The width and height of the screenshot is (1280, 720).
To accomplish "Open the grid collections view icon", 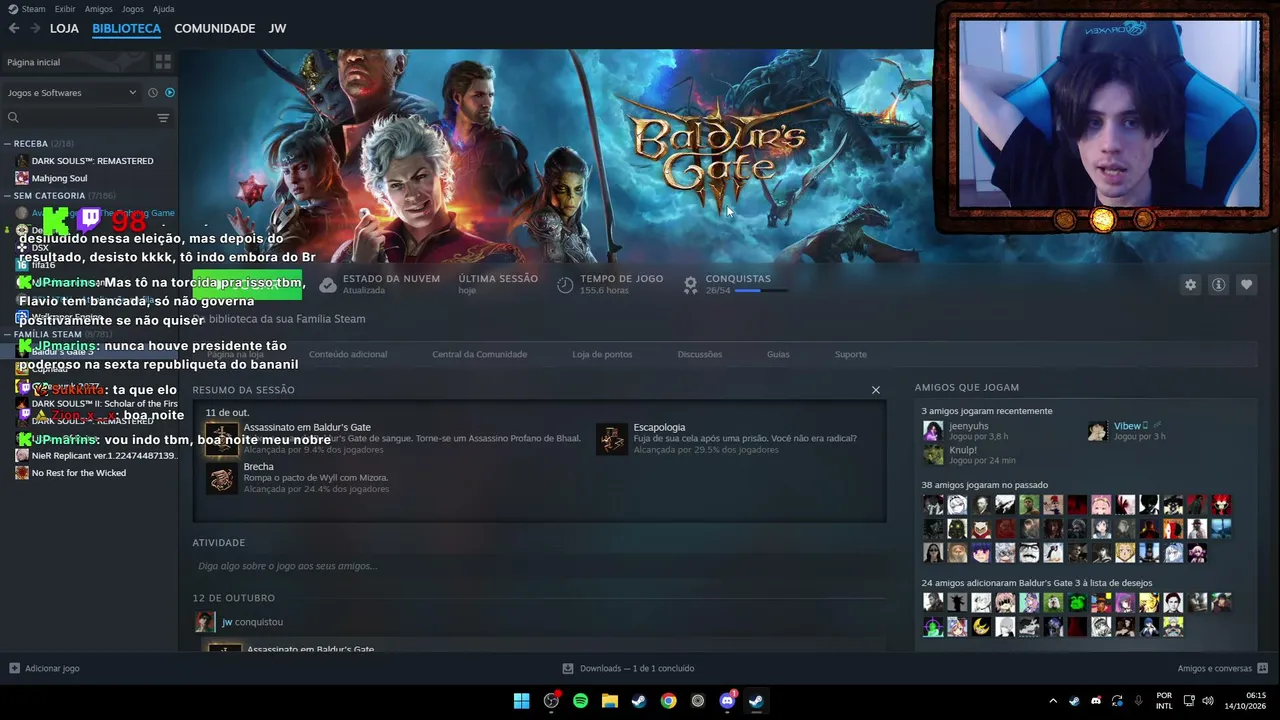I will [x=163, y=62].
